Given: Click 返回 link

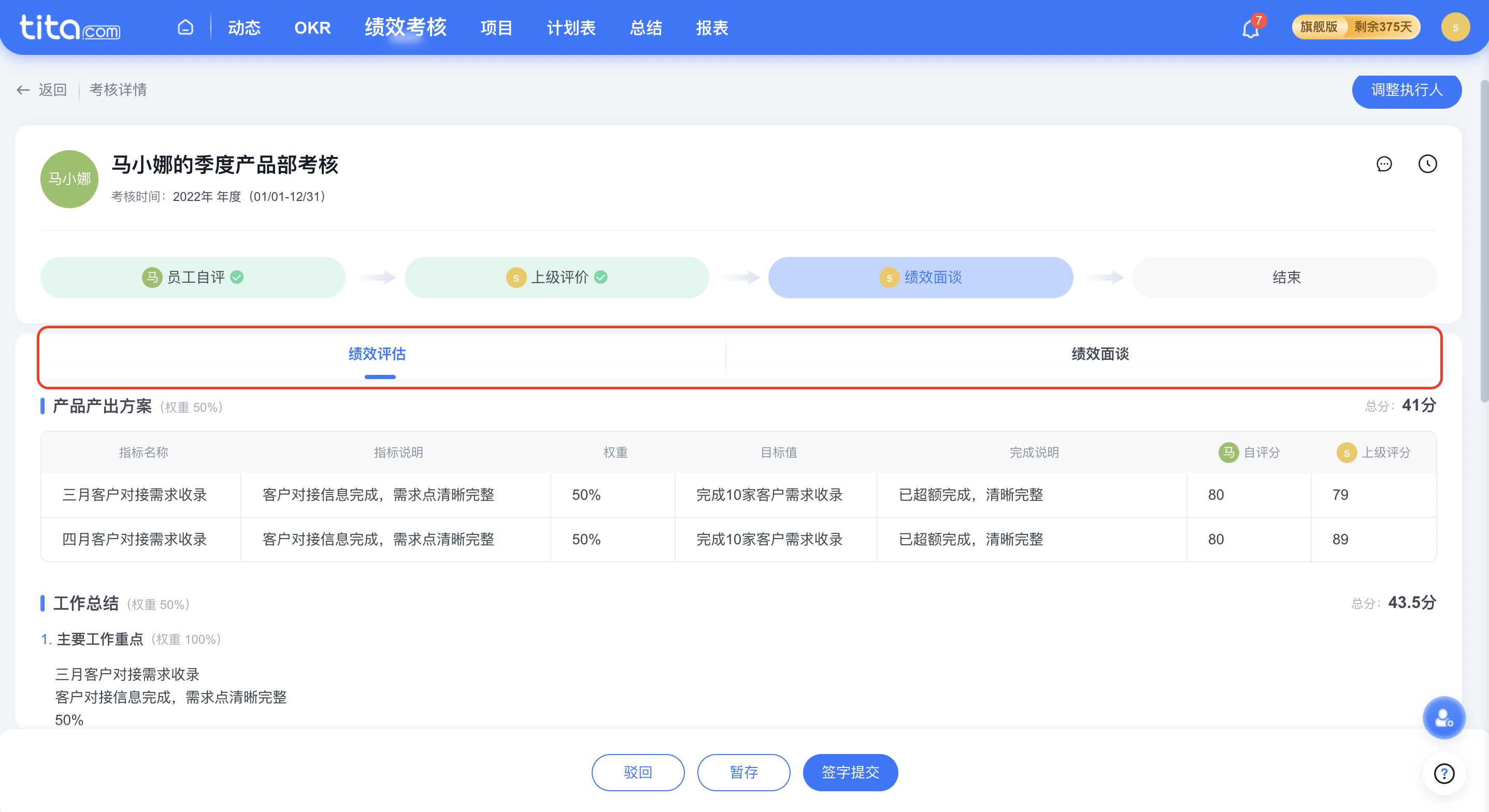Looking at the screenshot, I should 53,90.
